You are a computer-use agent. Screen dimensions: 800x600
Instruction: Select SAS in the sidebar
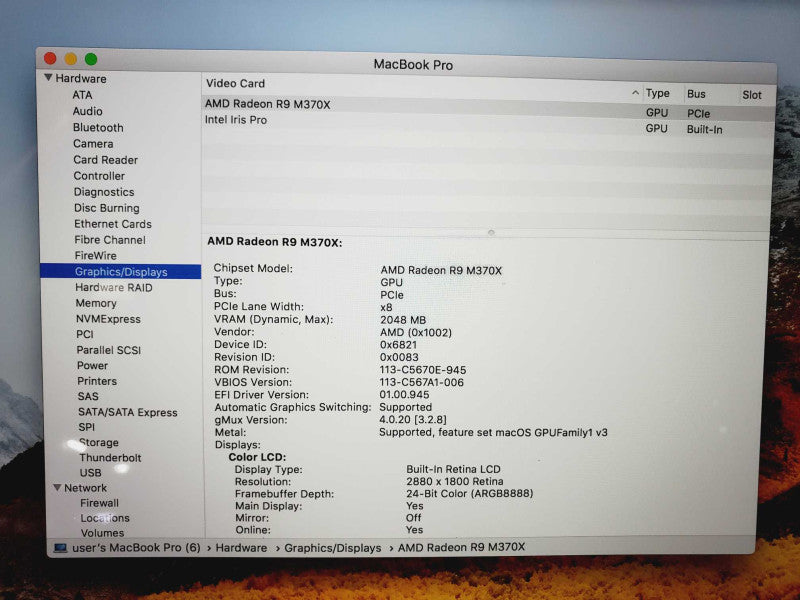[x=88, y=396]
